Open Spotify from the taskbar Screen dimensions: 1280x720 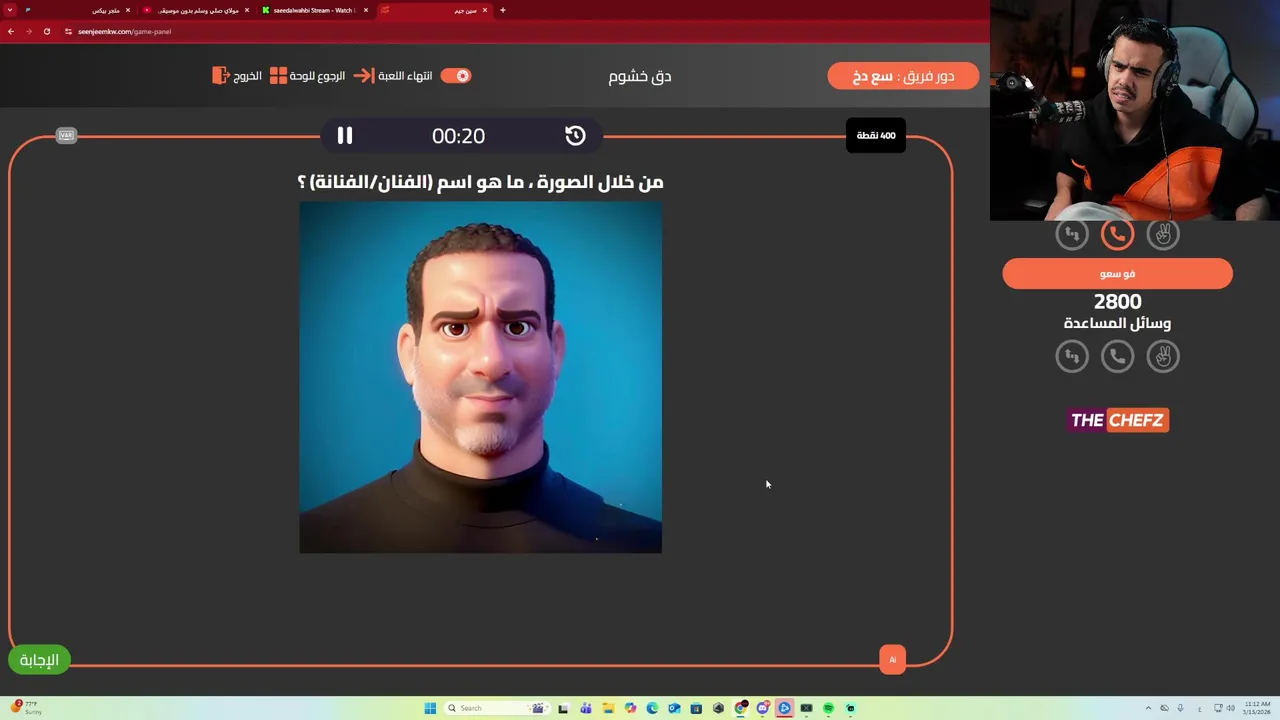pyautogui.click(x=828, y=708)
